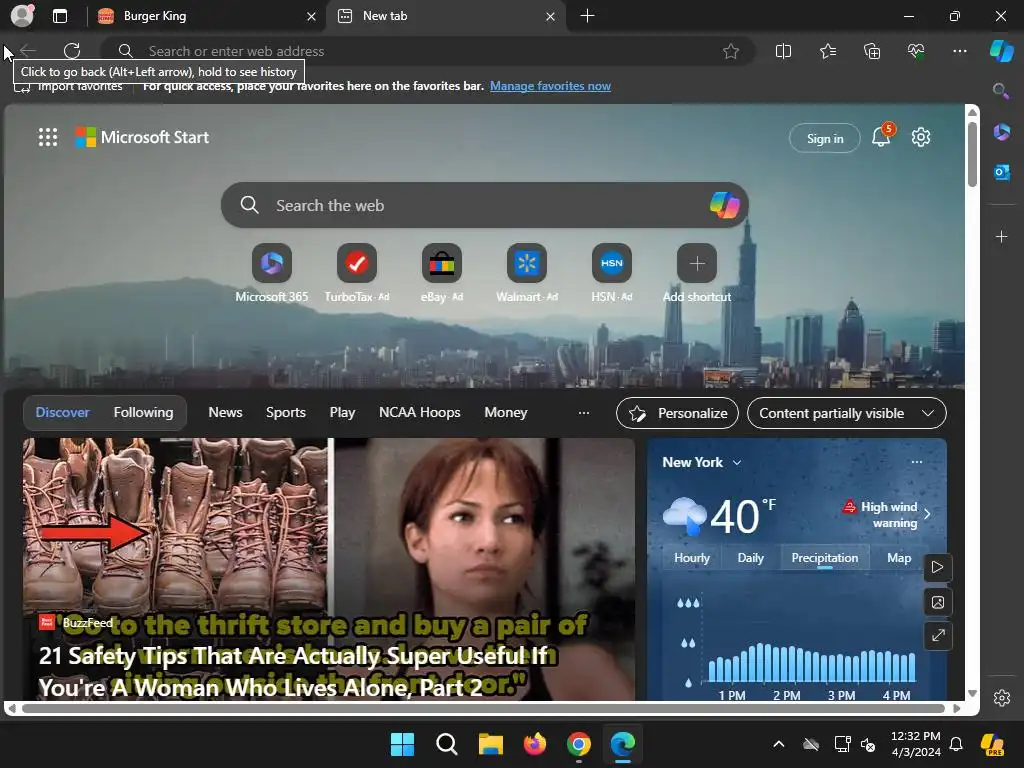Click the plus to customize sidebar

point(1001,236)
